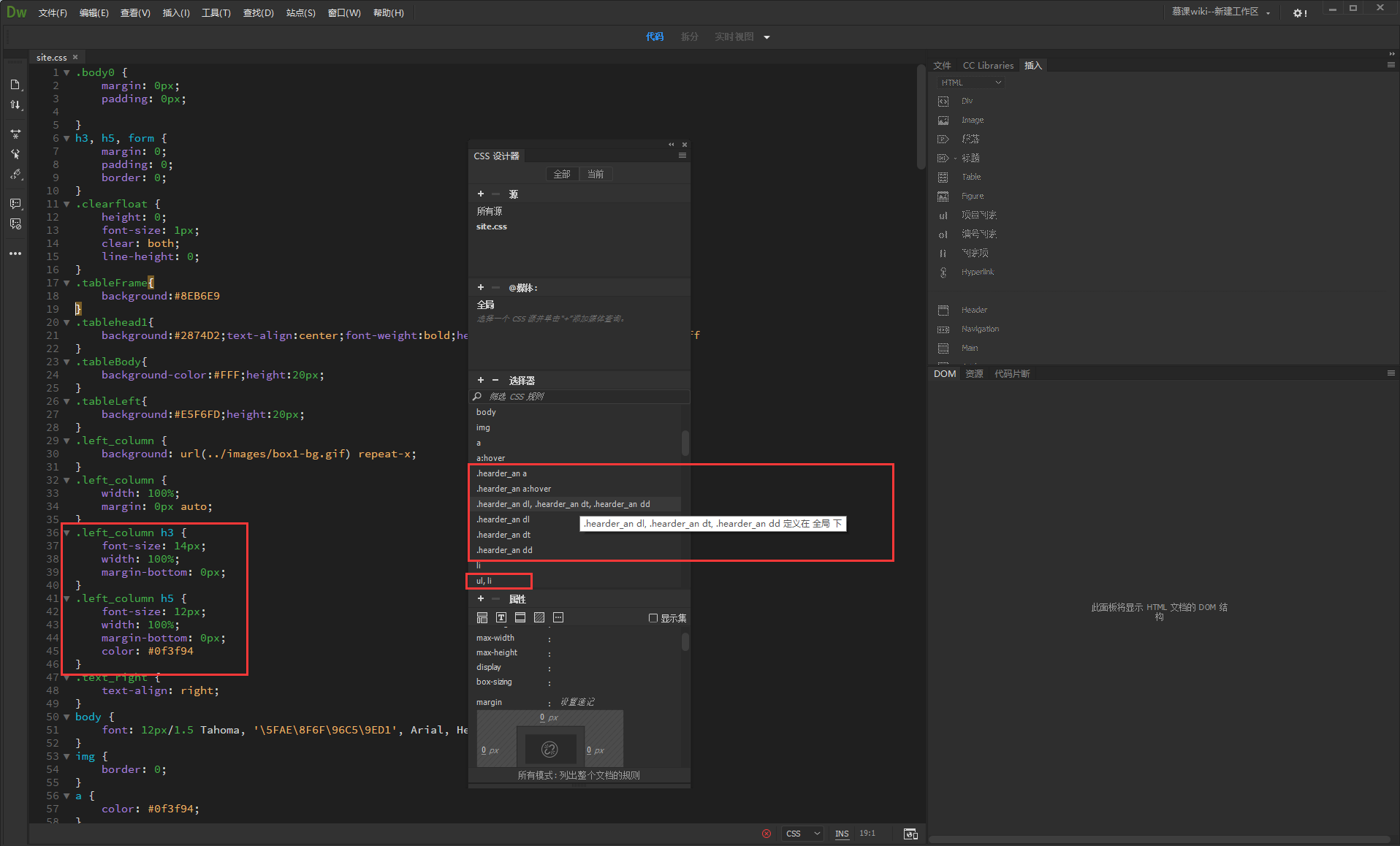Show More properties category icon
1400x846 pixels.
tap(558, 617)
